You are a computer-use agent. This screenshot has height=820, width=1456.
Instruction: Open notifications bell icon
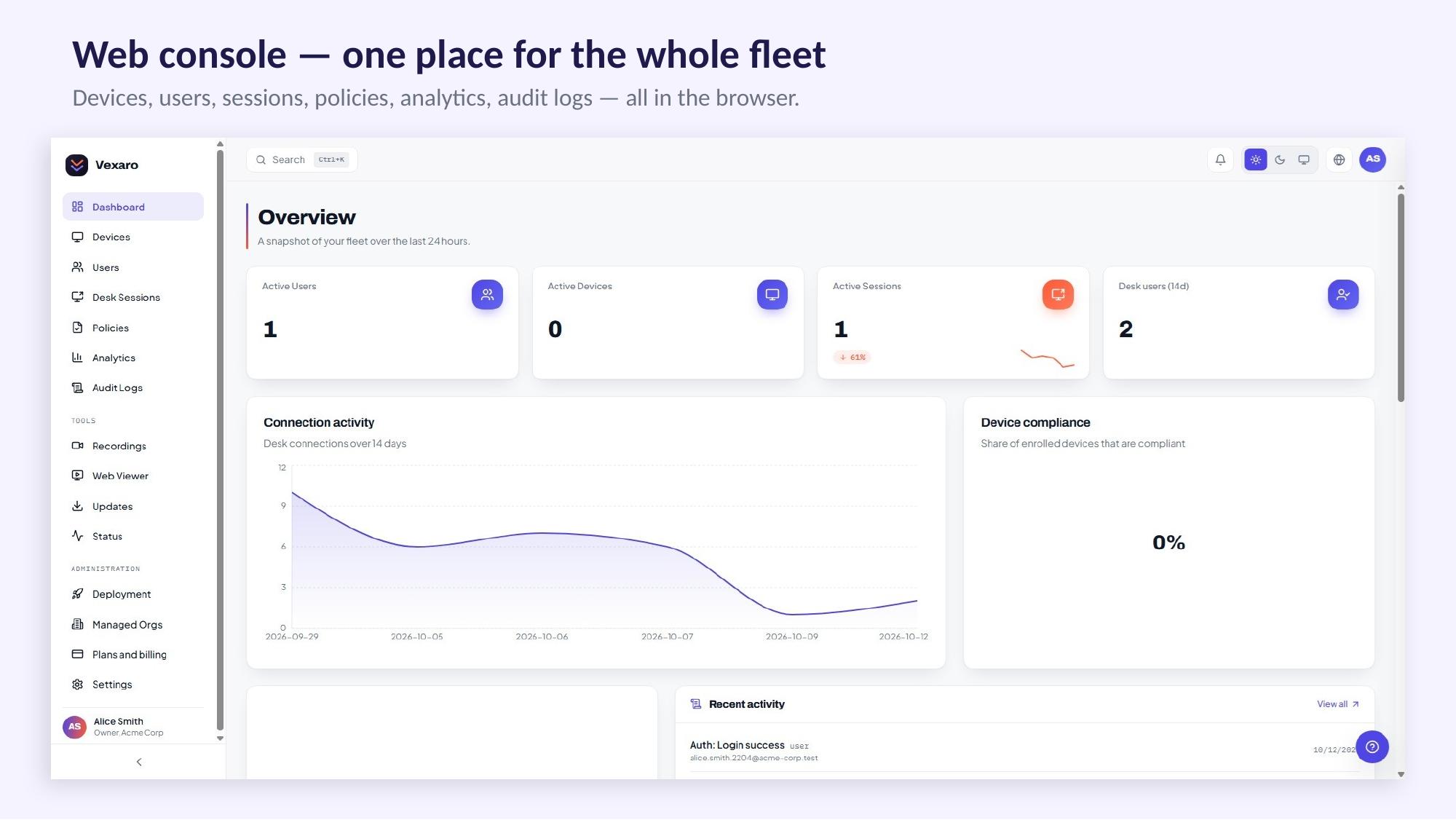coord(1220,159)
